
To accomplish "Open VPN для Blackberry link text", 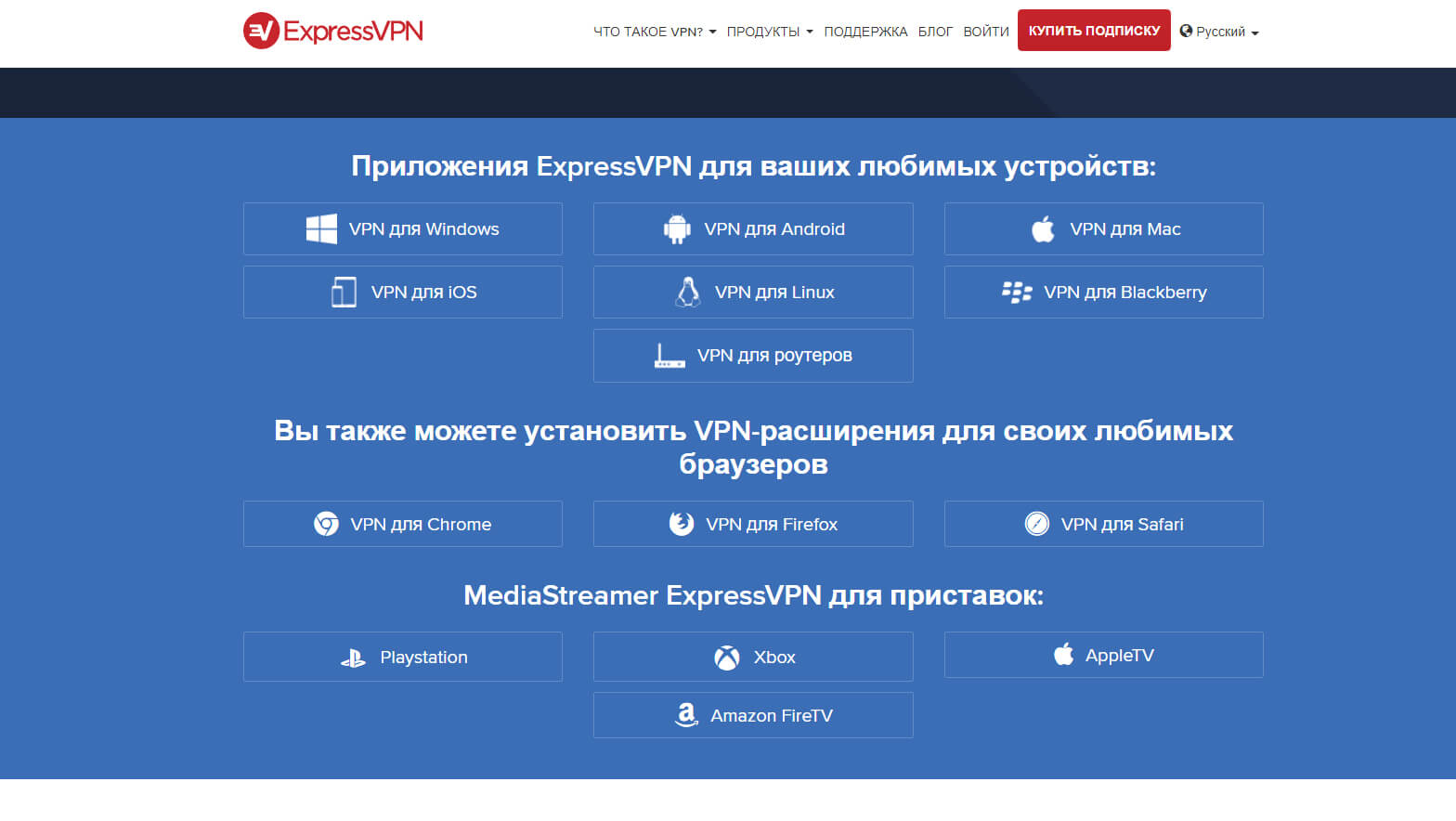I will (x=1125, y=292).
